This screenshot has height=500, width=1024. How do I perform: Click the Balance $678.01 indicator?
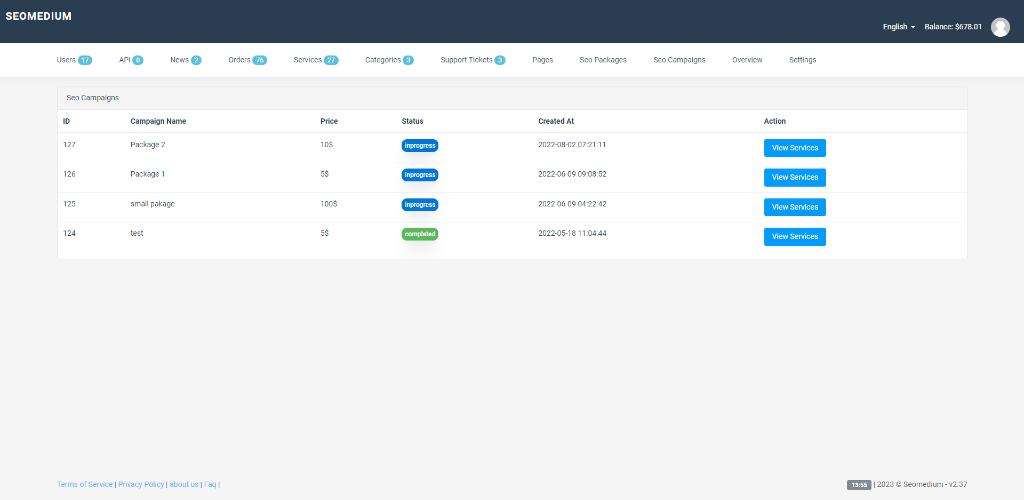pos(953,27)
